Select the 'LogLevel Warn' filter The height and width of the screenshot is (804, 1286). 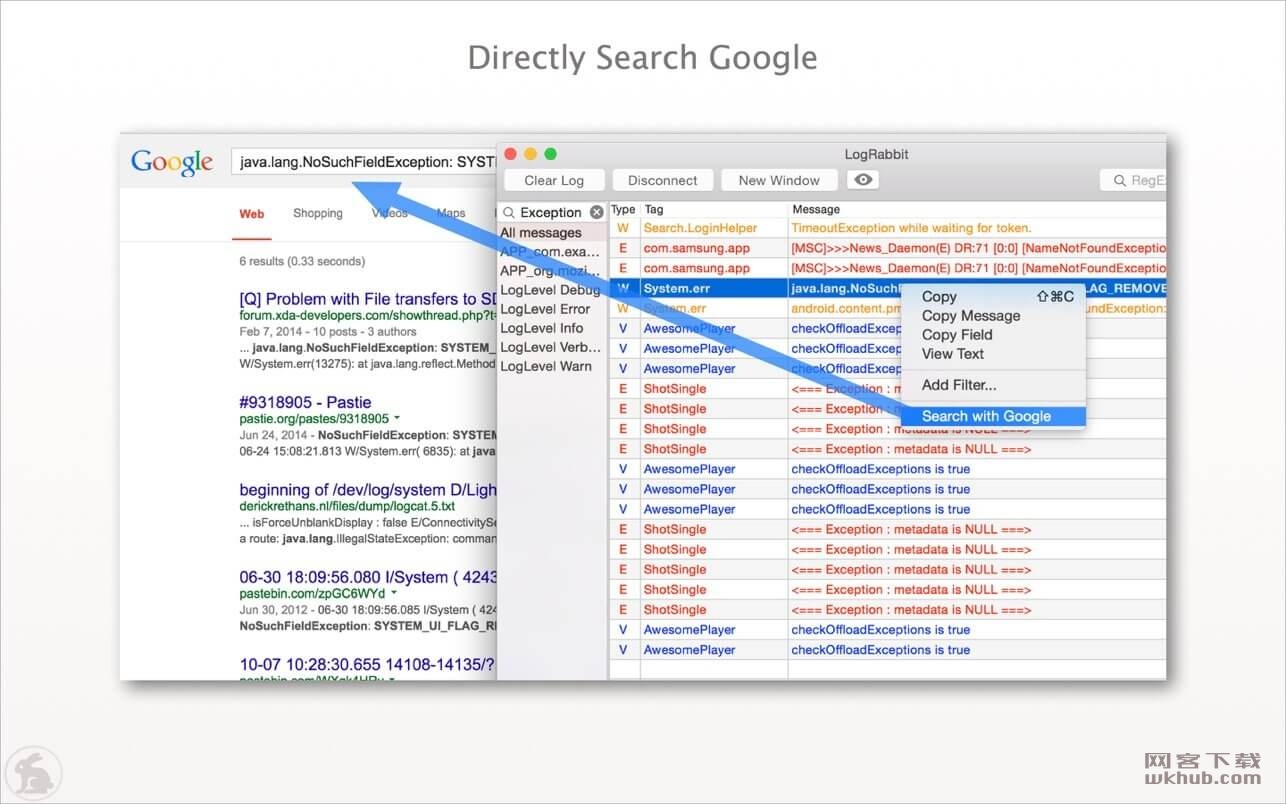coord(553,366)
